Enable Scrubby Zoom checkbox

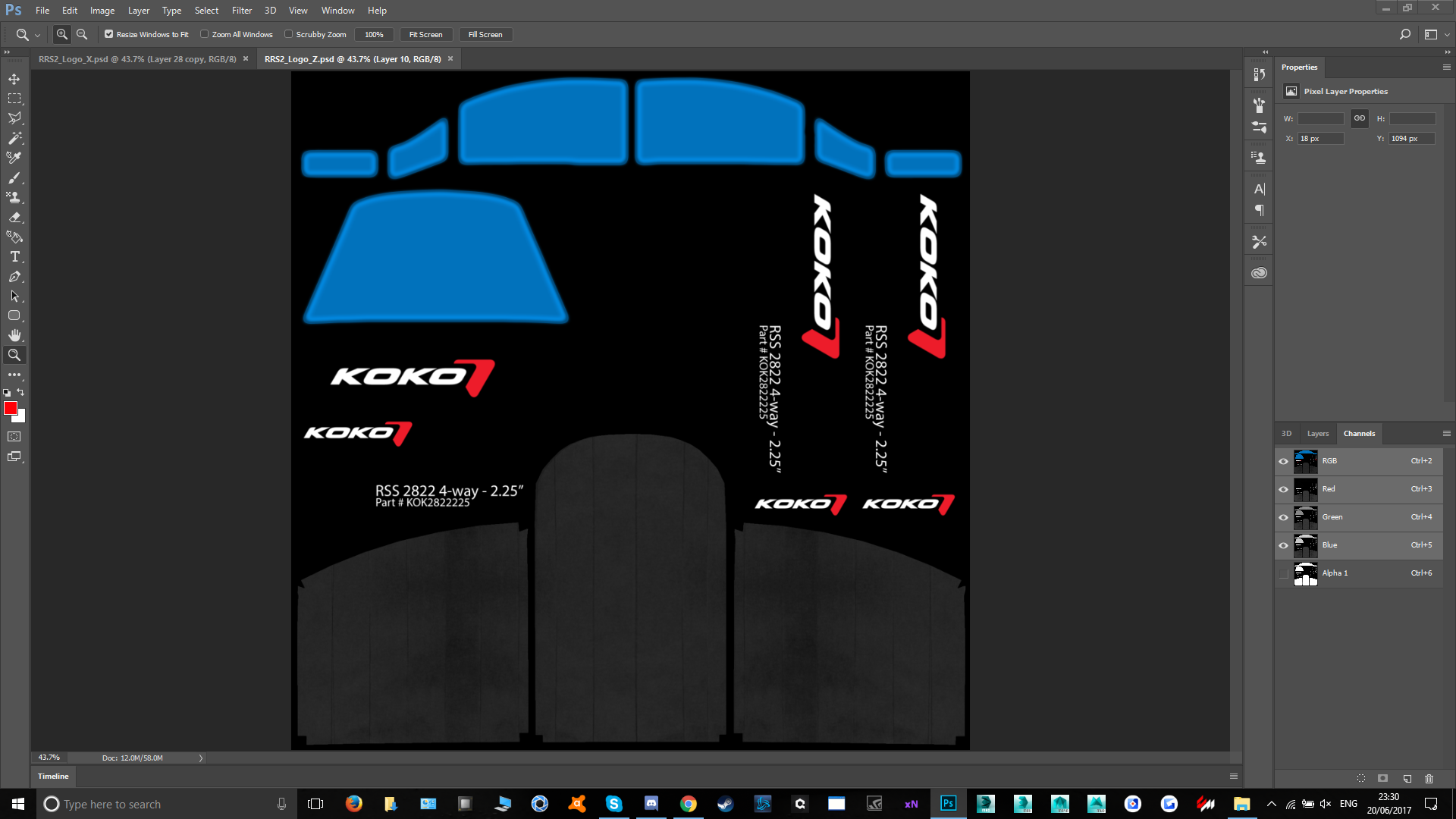tap(288, 34)
